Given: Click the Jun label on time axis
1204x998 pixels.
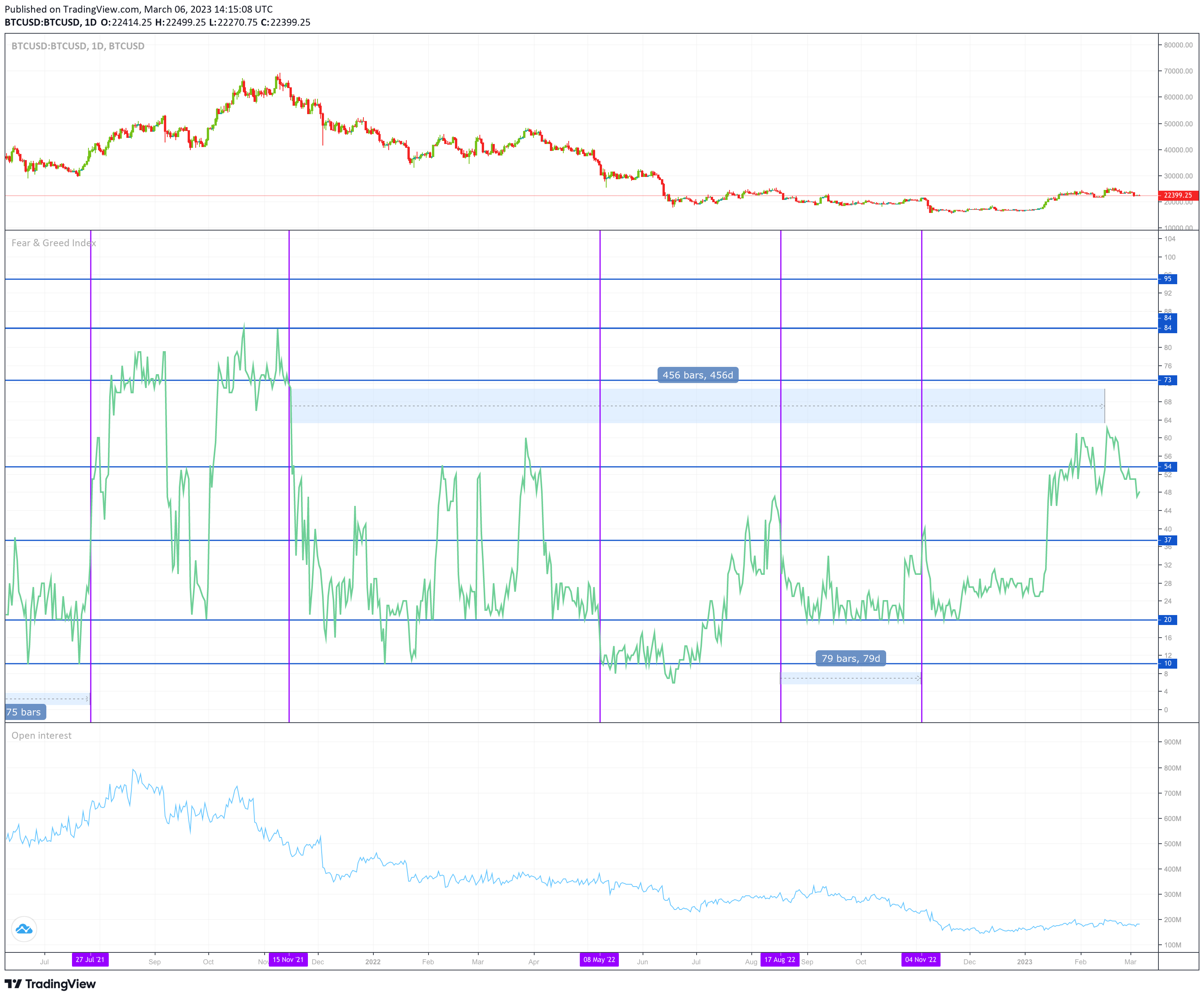Looking at the screenshot, I should click(x=642, y=962).
